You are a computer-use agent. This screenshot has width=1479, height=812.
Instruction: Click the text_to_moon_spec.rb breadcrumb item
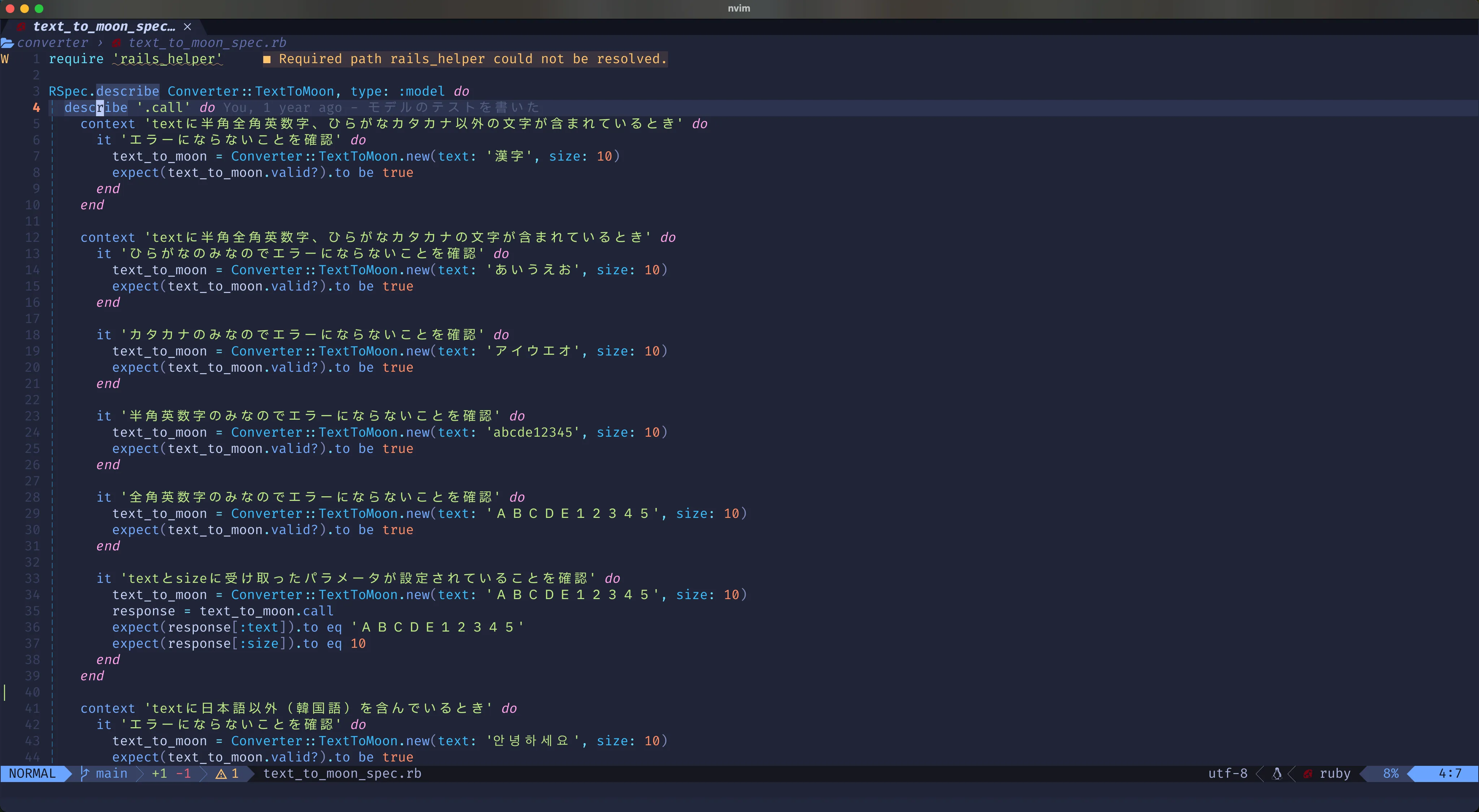[207, 43]
